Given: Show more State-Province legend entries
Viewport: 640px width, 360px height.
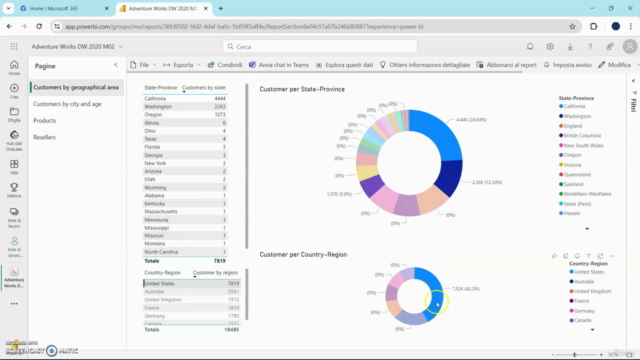Looking at the screenshot, I should coord(587,229).
